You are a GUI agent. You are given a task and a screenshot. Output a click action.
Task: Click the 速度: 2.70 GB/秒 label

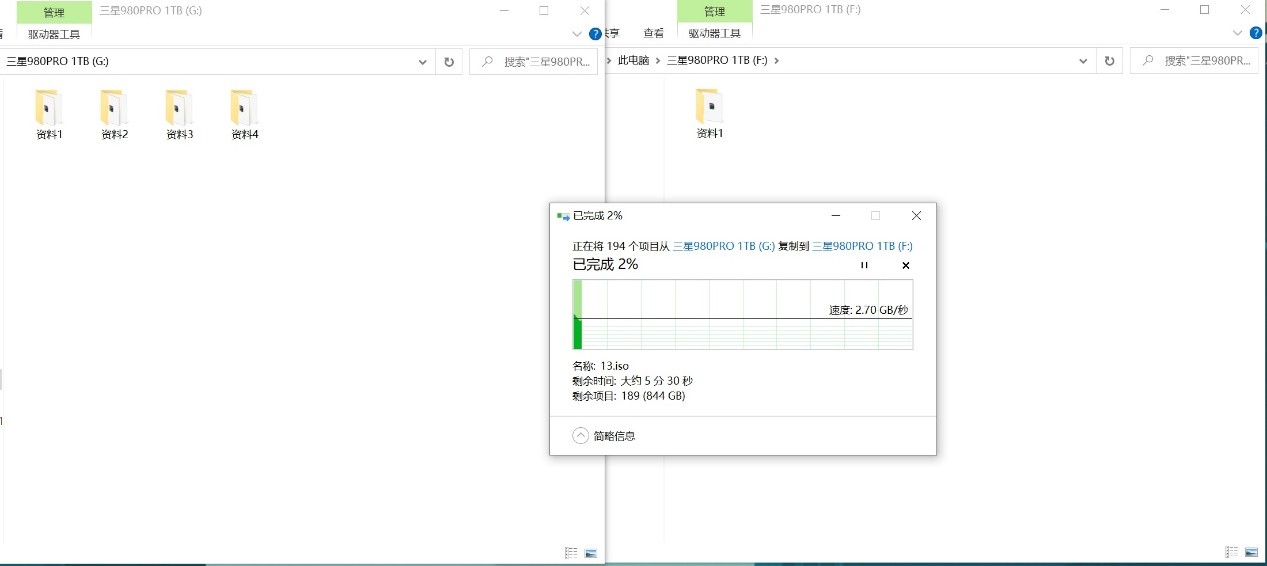click(x=869, y=310)
